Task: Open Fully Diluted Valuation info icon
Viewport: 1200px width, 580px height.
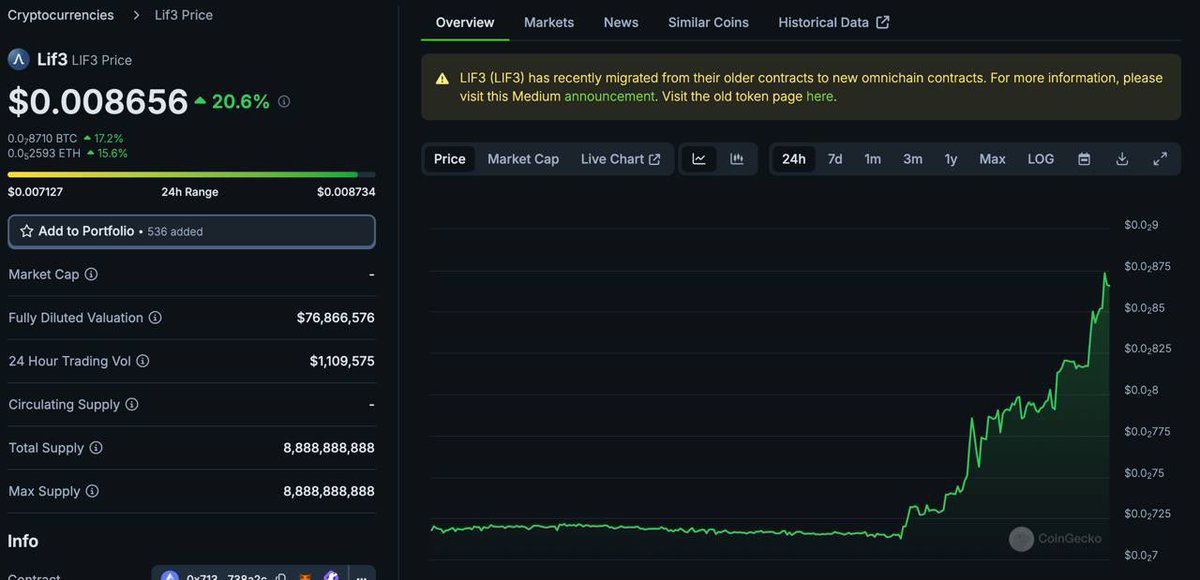Action: click(155, 318)
